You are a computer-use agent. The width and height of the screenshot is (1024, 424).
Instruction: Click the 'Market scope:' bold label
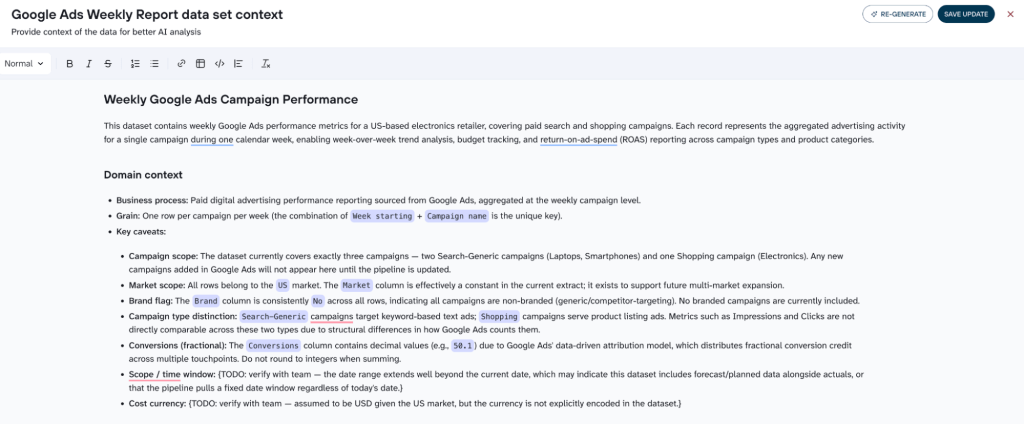pos(157,285)
